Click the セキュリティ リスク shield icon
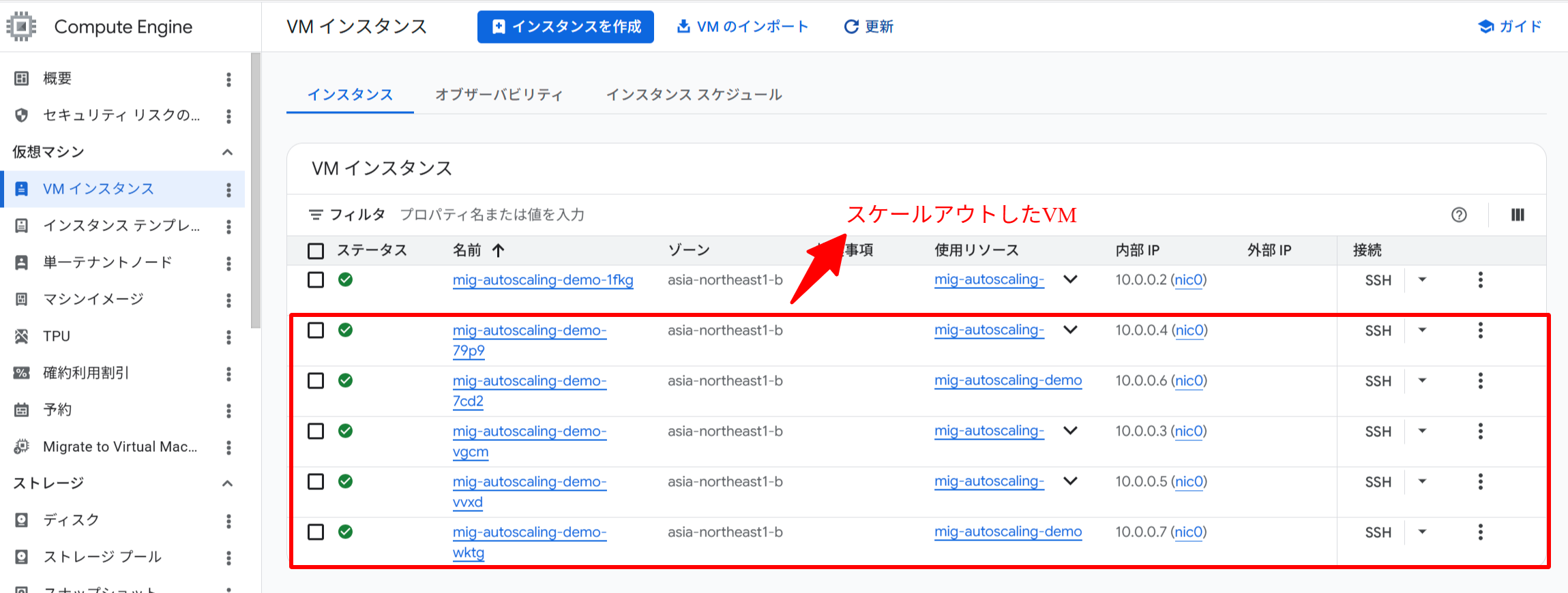 (22, 115)
